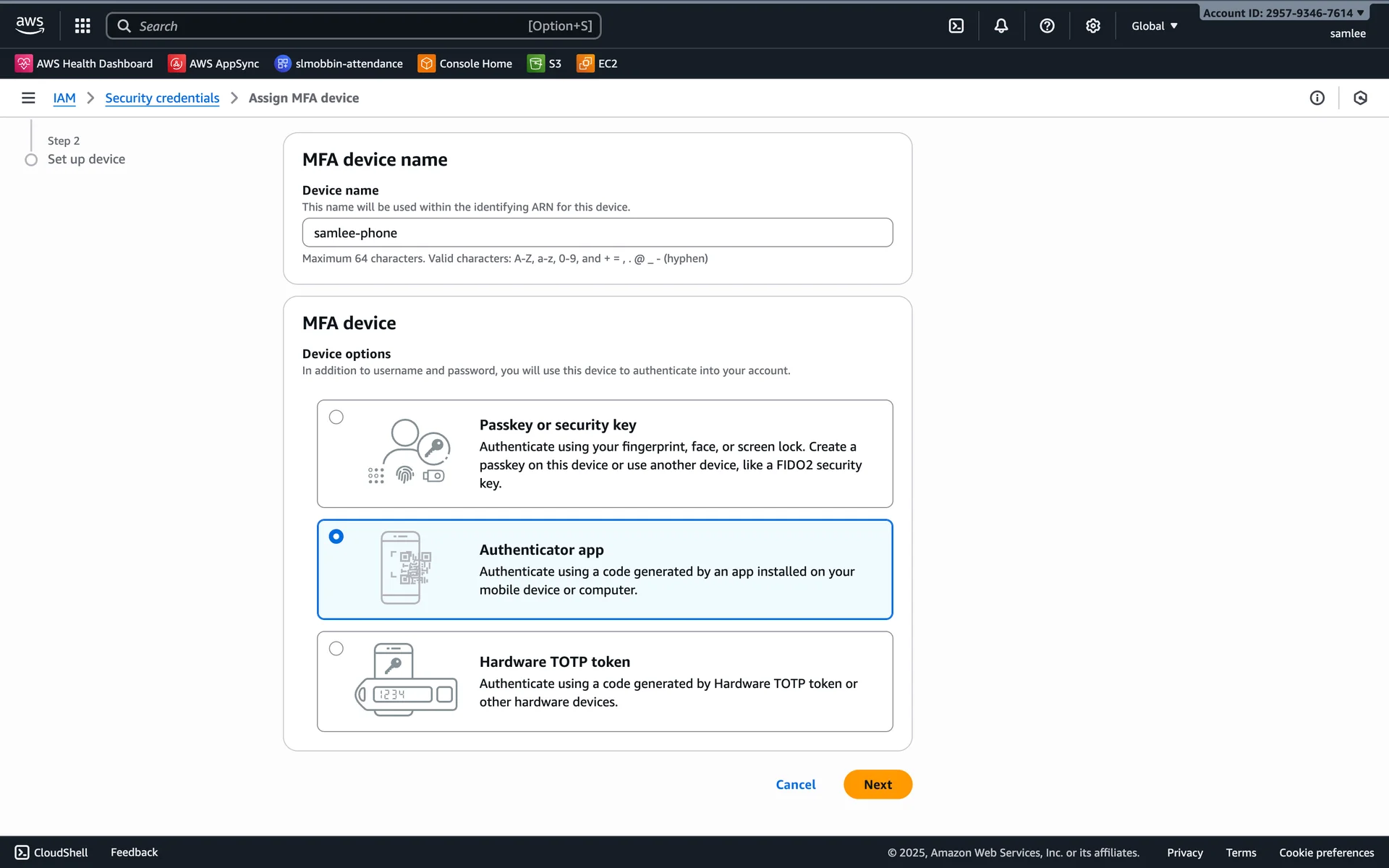Screen dimensions: 1389x868
Task: Toggle the hamburger side navigation menu
Action: [28, 98]
